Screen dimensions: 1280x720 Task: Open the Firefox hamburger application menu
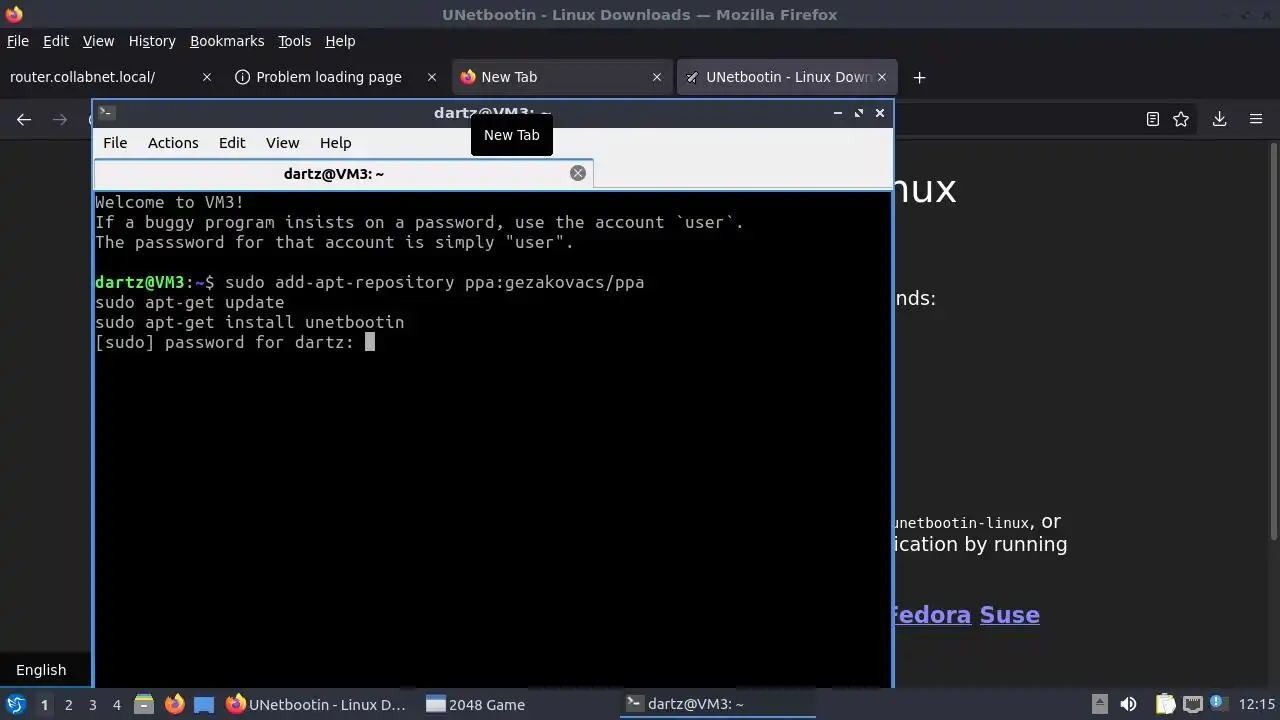(x=1256, y=119)
